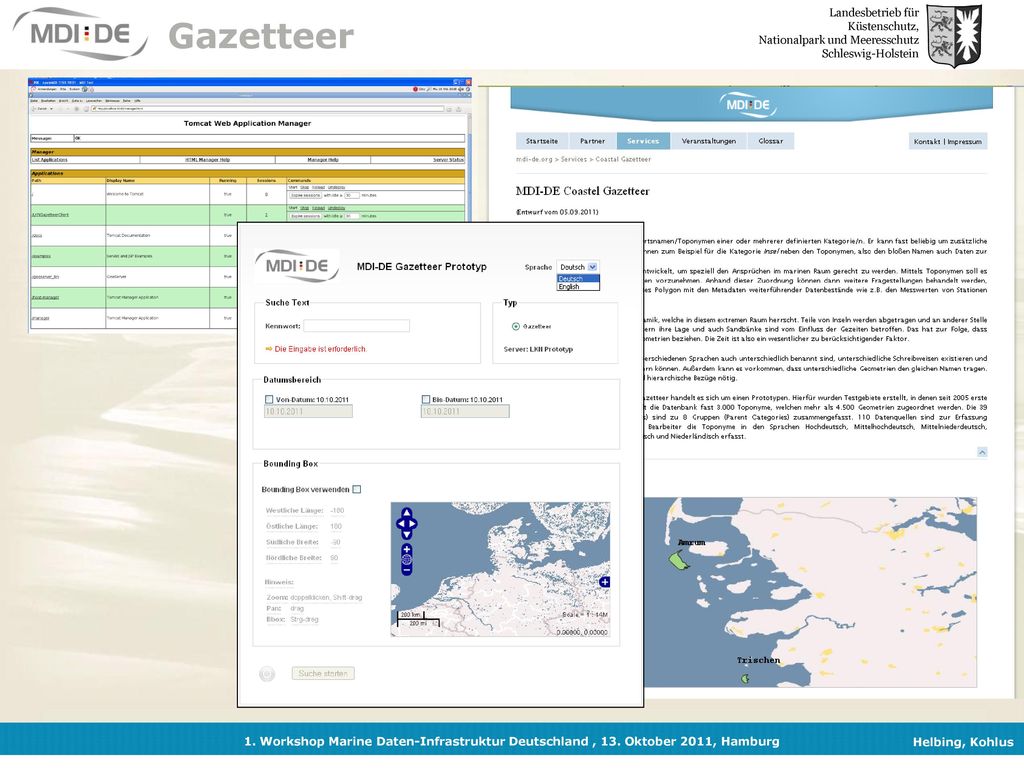Click the Schleswig-Holstein coat of arms
Screen dimensions: 1024x768
tap(954, 35)
